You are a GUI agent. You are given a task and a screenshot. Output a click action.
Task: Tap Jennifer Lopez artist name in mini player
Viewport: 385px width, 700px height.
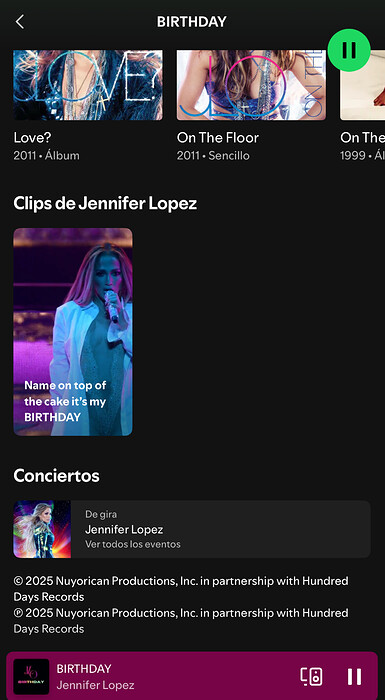pyautogui.click(x=95, y=685)
